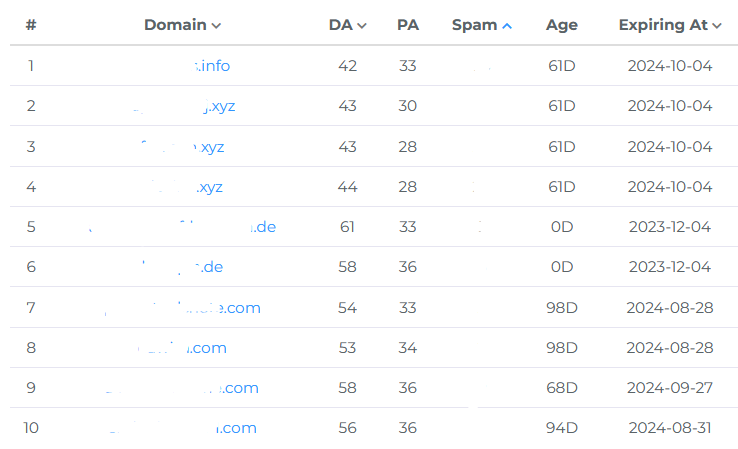Click the Expiring At sort chevron
This screenshot has height=449, width=738.
717,26
